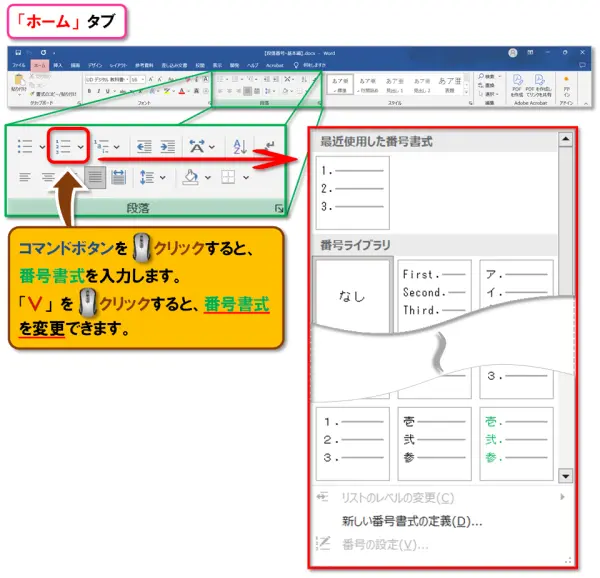Click the lightbulb Tell Me search
Image resolution: width=600 pixels, height=578 pixels.
coord(296,65)
